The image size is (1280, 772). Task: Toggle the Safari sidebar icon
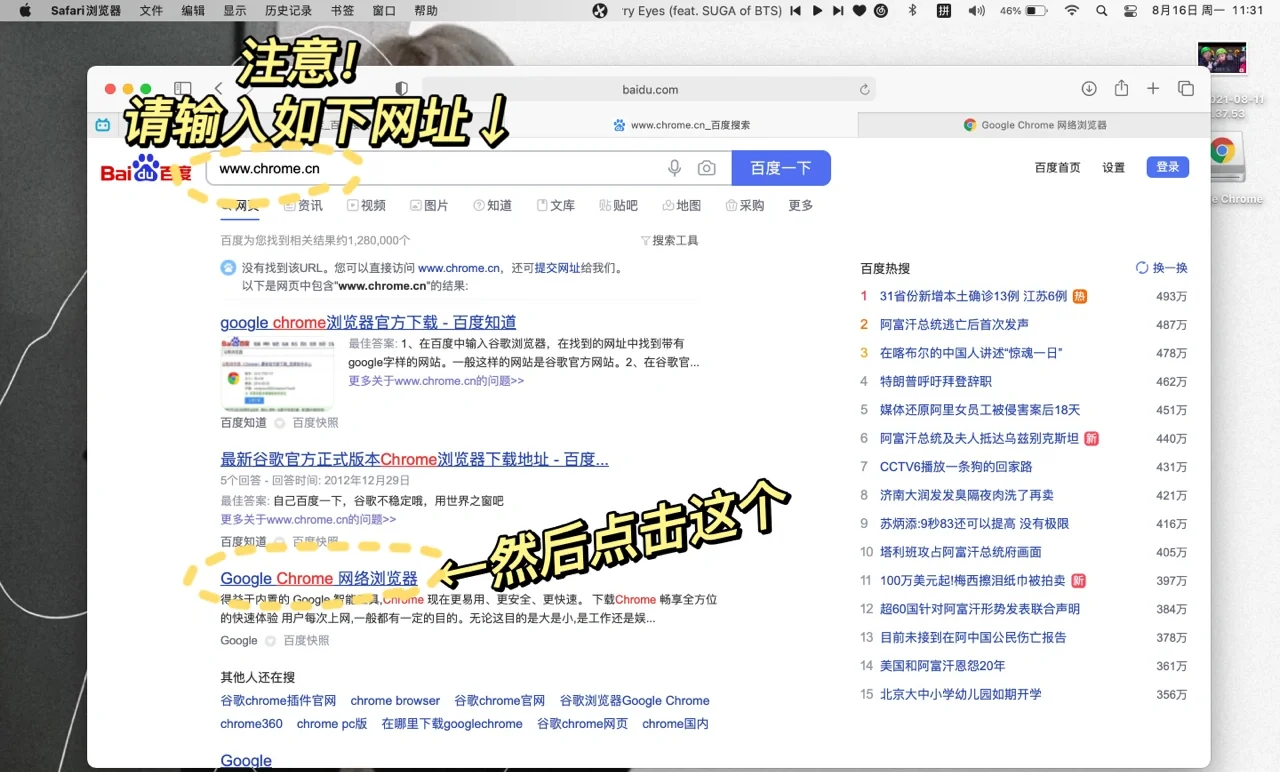183,89
